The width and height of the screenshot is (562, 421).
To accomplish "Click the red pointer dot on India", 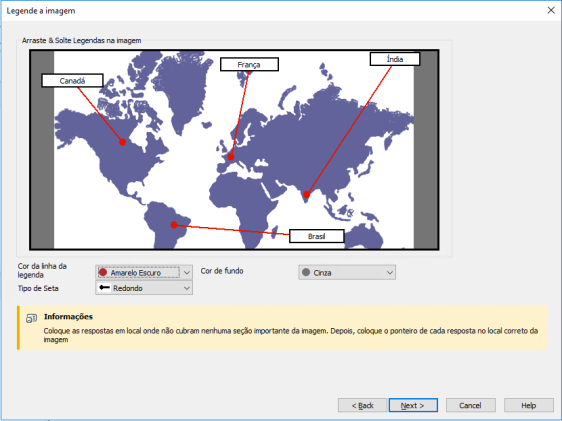I will coord(306,195).
